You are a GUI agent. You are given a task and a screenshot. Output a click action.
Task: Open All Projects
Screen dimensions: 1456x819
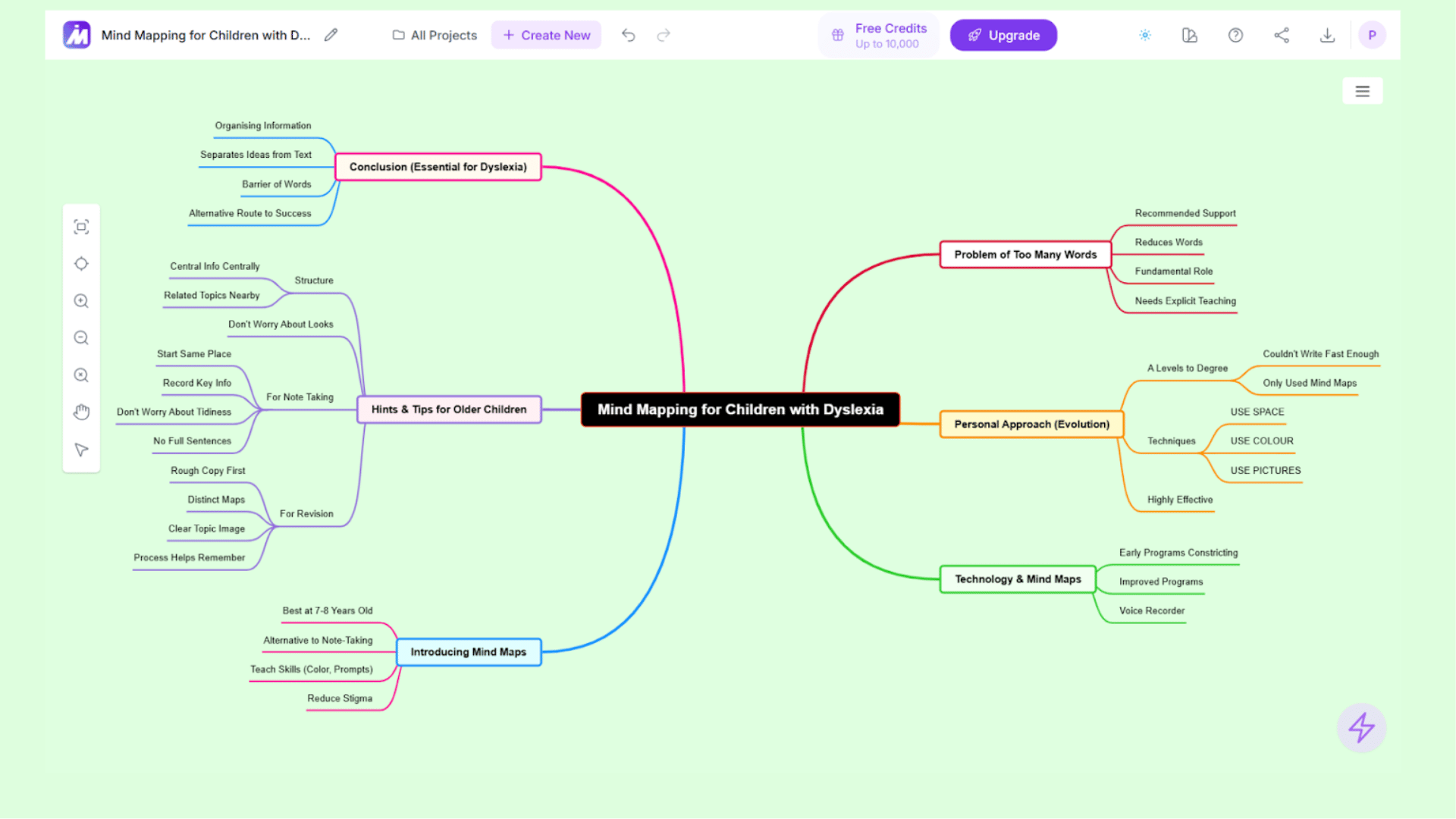click(434, 35)
